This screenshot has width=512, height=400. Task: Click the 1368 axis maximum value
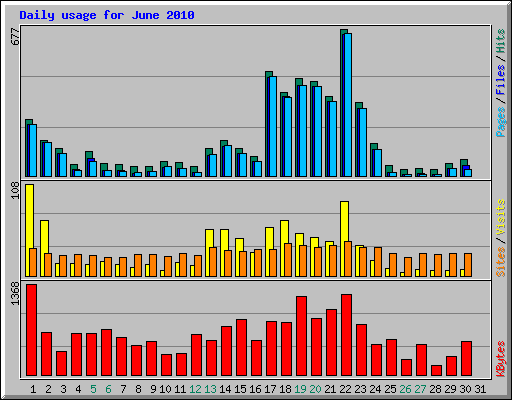click(15, 294)
